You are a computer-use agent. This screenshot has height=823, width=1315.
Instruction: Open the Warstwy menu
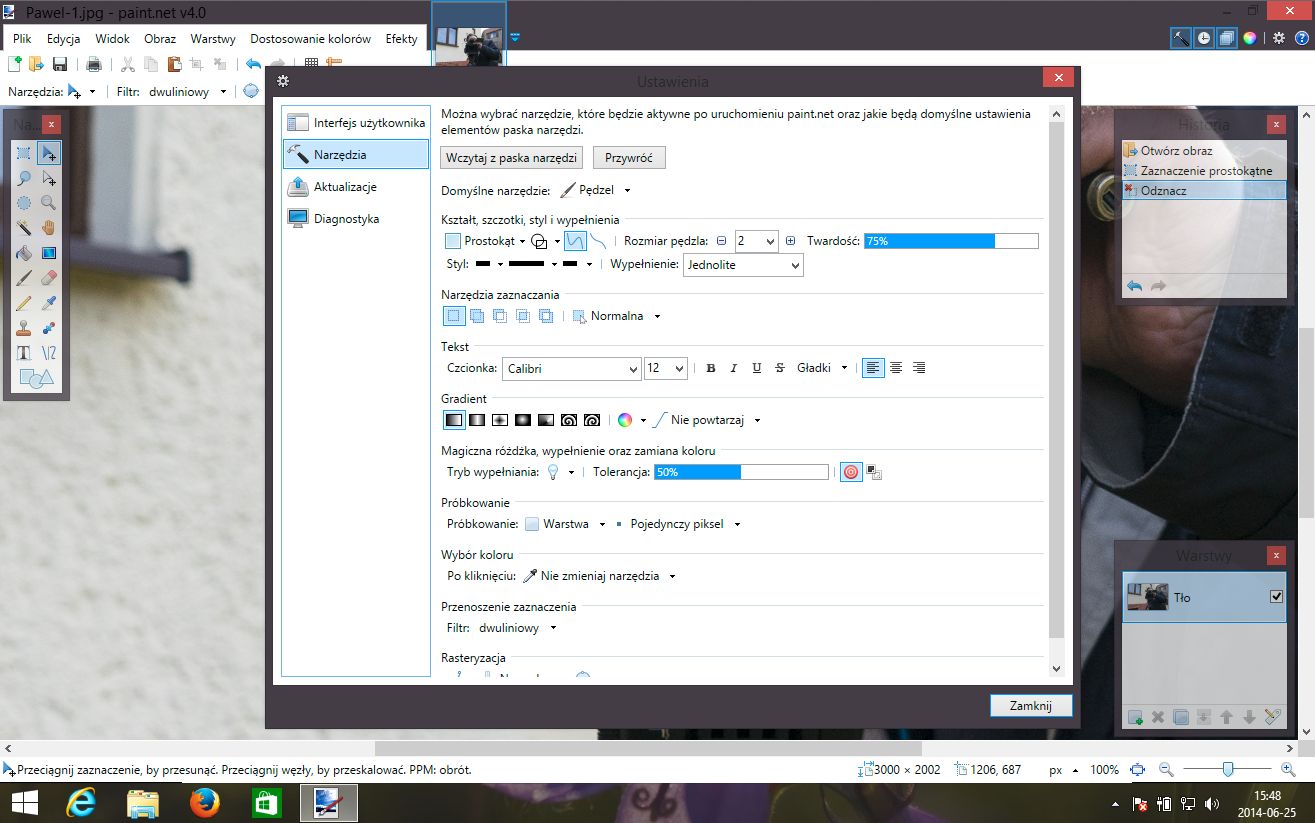coord(213,39)
